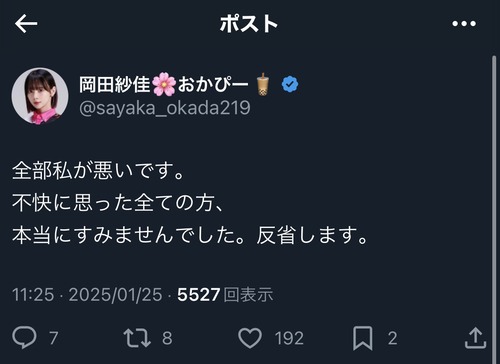The width and height of the screenshot is (500, 364).
Task: Open the profile avatar photo
Action: click(40, 96)
